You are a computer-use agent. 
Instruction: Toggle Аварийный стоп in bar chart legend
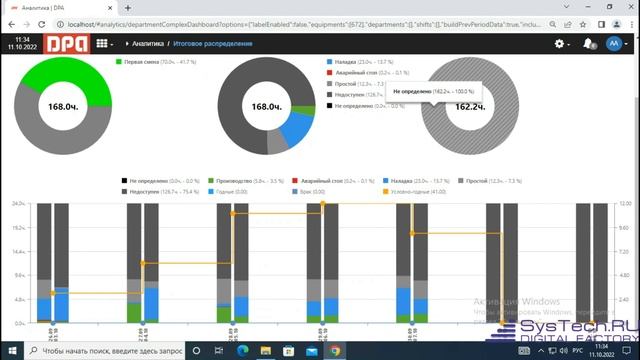pyautogui.click(x=333, y=181)
